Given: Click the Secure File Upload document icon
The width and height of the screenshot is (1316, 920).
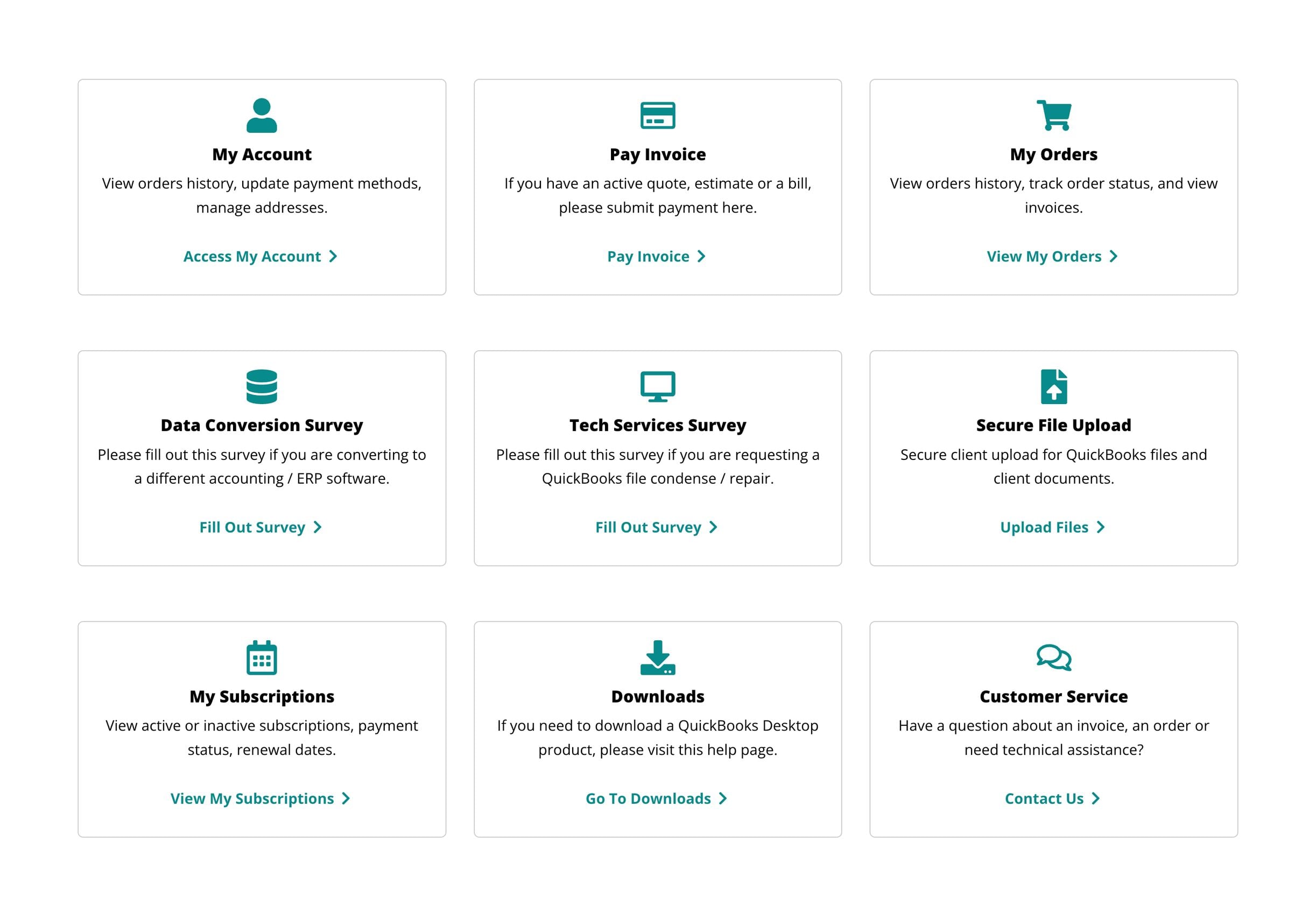Looking at the screenshot, I should tap(1053, 386).
